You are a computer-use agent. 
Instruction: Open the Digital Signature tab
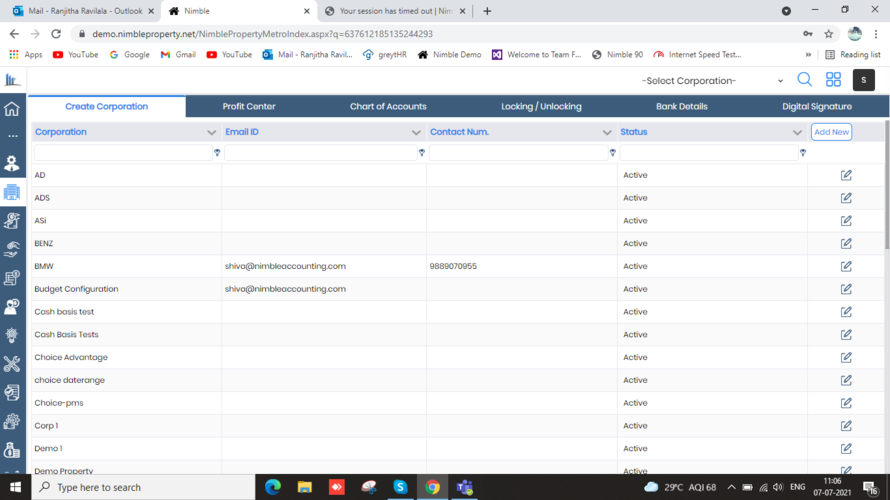click(x=817, y=106)
